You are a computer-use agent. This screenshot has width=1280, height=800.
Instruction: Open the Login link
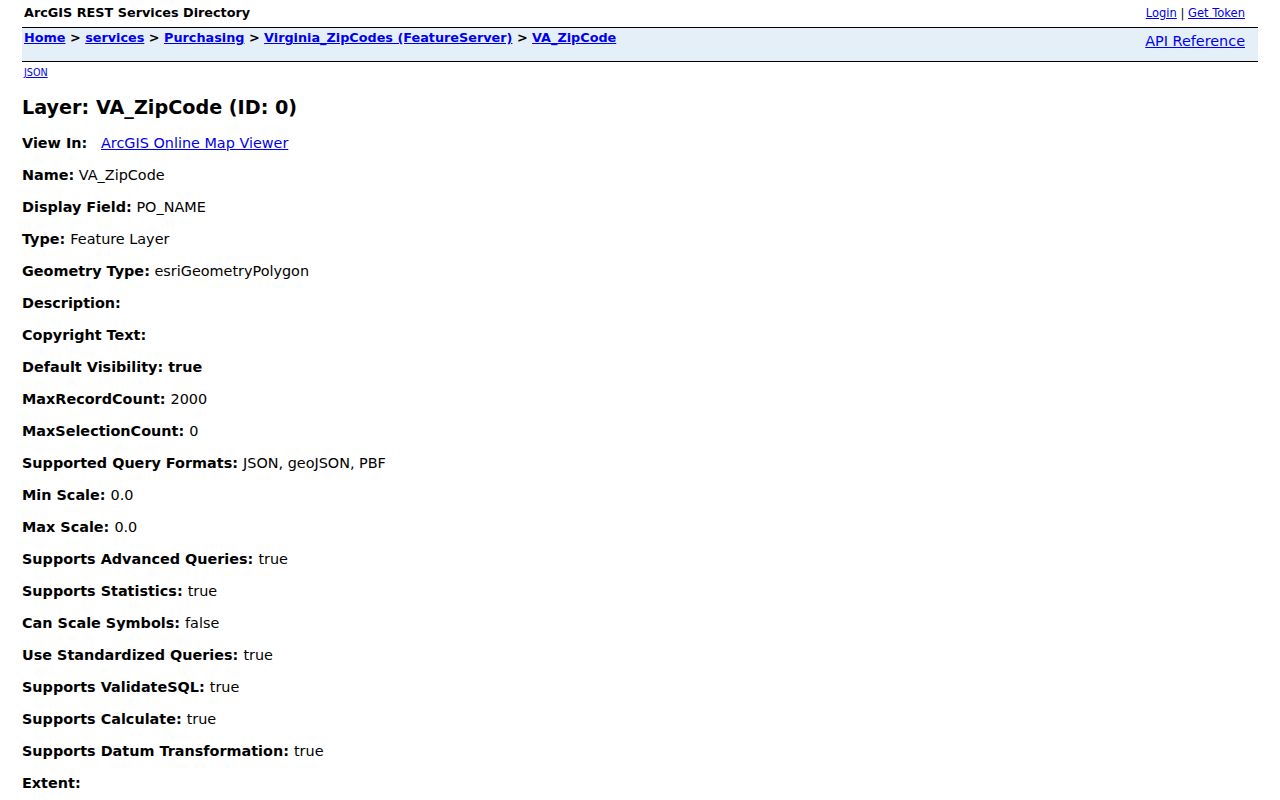click(1161, 13)
